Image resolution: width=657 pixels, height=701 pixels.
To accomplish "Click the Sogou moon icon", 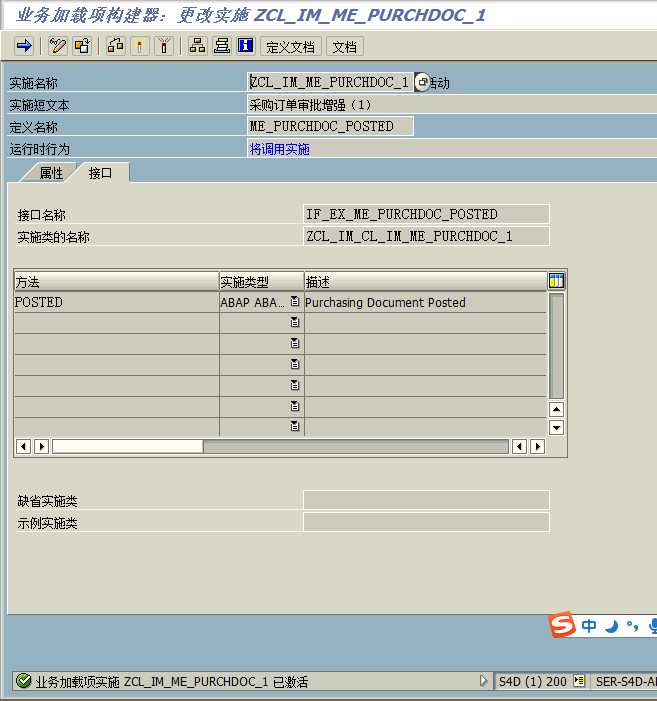I will tap(611, 626).
